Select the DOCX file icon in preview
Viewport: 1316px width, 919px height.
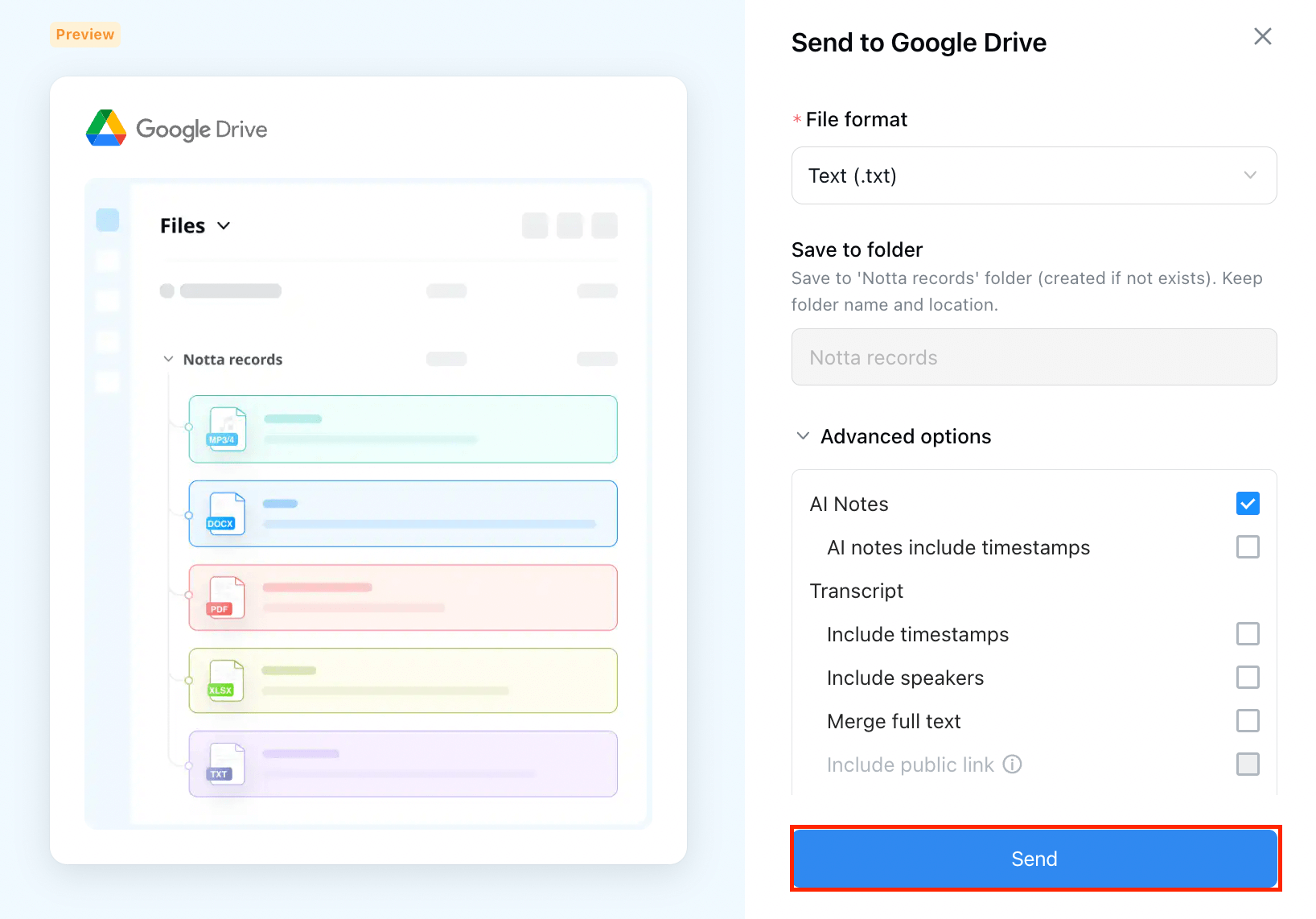click(x=226, y=513)
